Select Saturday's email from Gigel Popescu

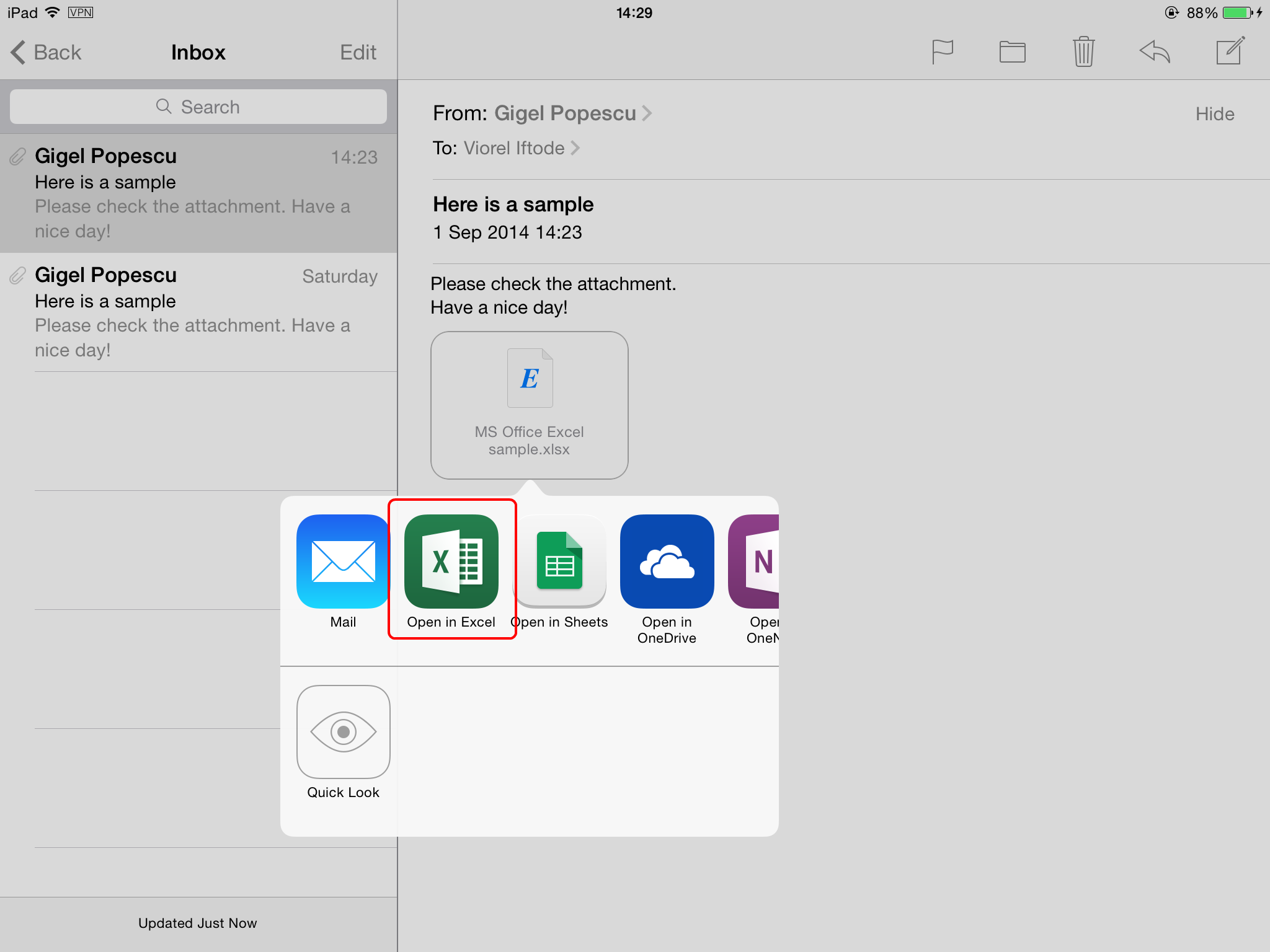(198, 312)
